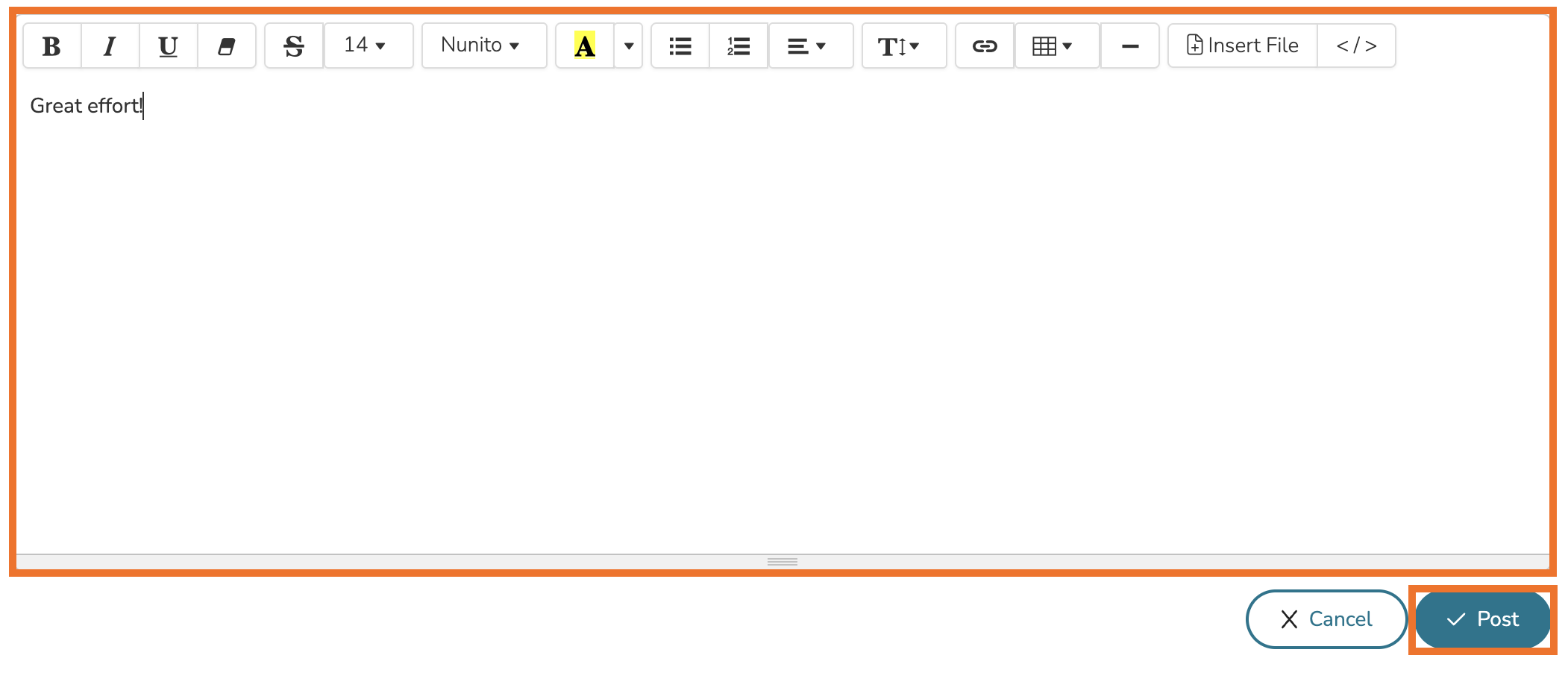
Task: Apply strikethrough to text
Action: coord(294,46)
